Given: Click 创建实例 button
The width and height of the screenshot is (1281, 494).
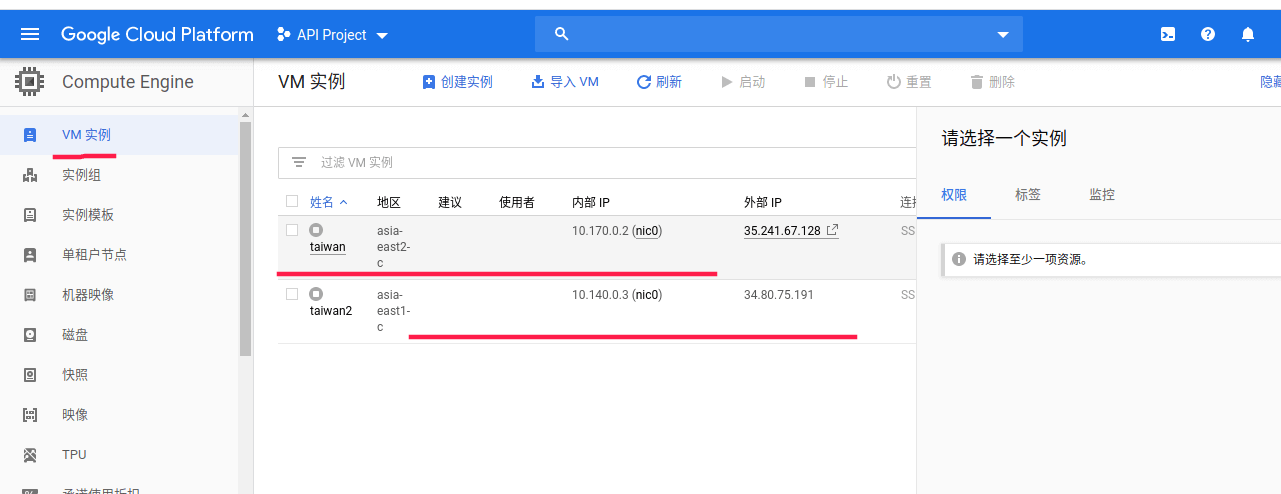Looking at the screenshot, I should pos(458,82).
